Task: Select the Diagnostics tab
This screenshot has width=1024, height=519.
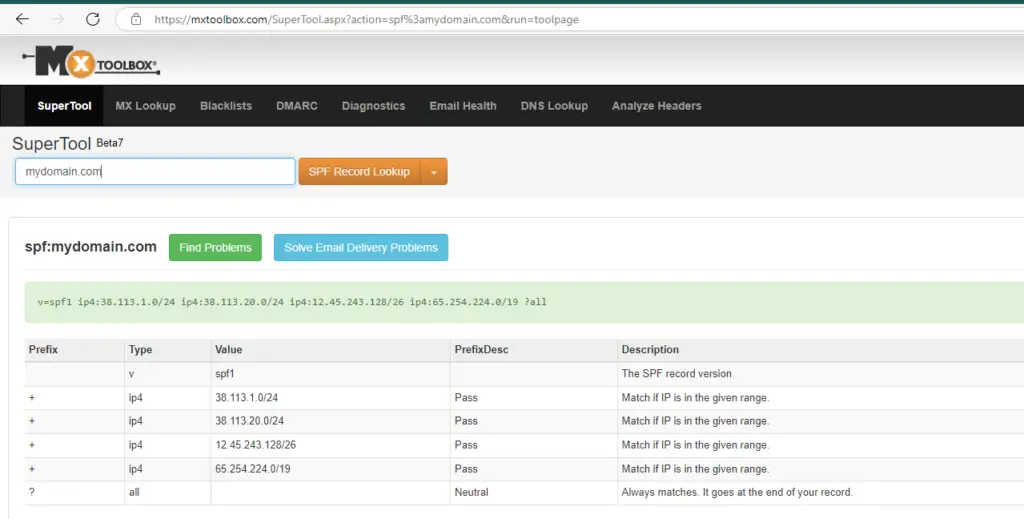Action: [374, 106]
